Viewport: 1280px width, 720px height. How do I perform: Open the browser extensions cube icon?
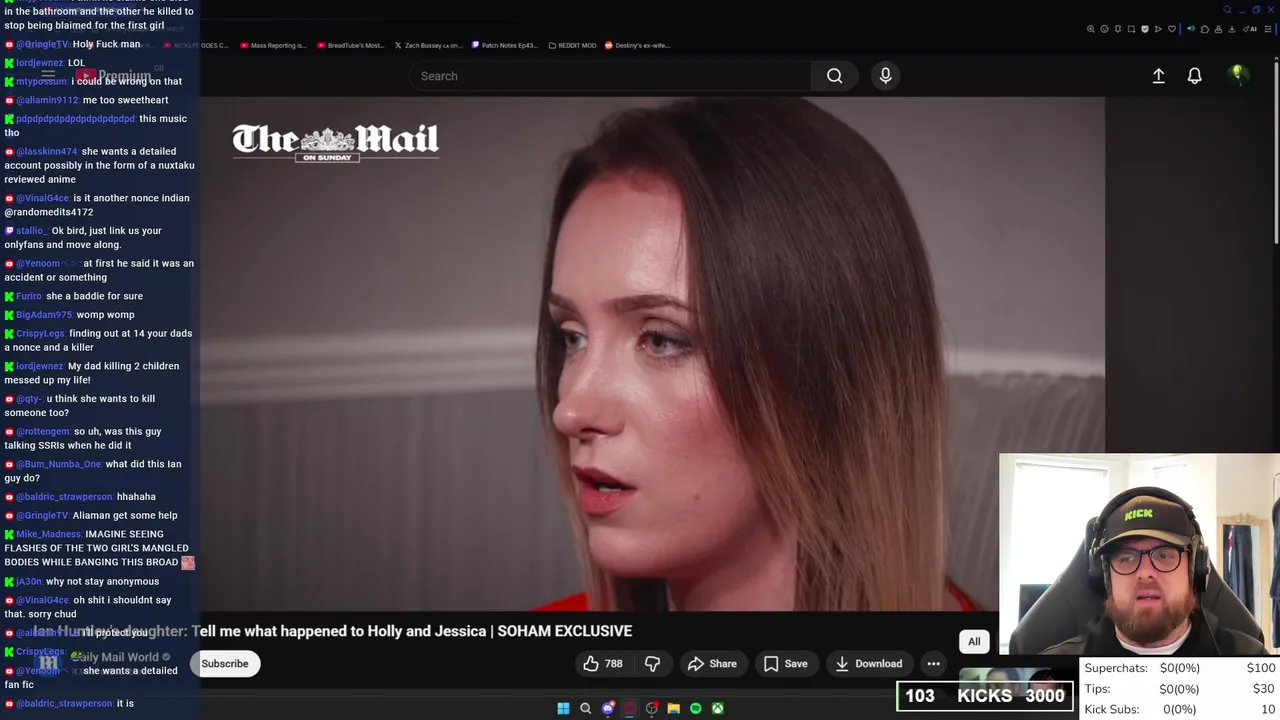point(1205,29)
